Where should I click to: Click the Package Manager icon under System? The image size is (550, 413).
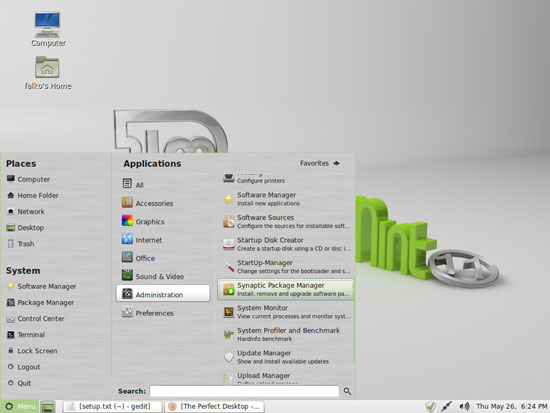(11, 302)
